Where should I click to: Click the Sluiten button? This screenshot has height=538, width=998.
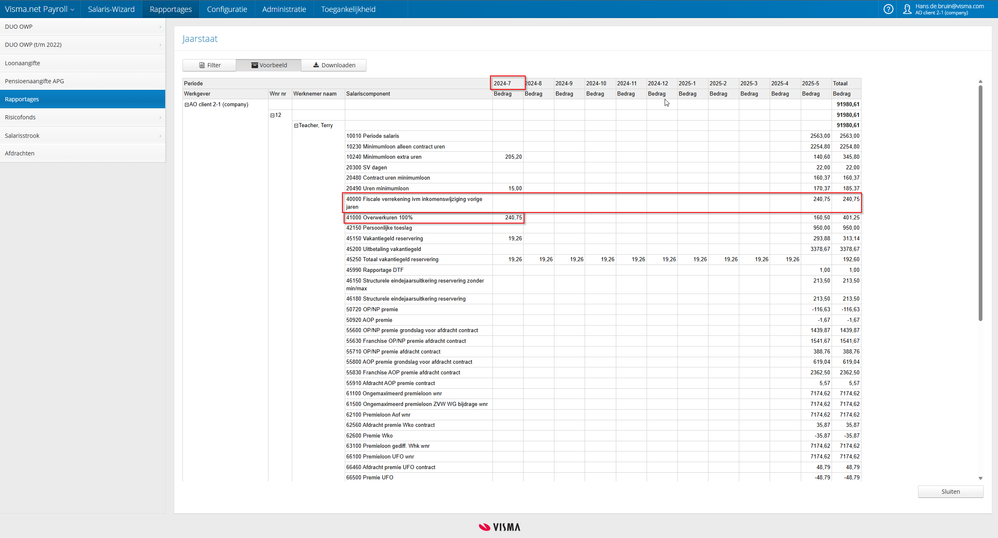point(950,492)
